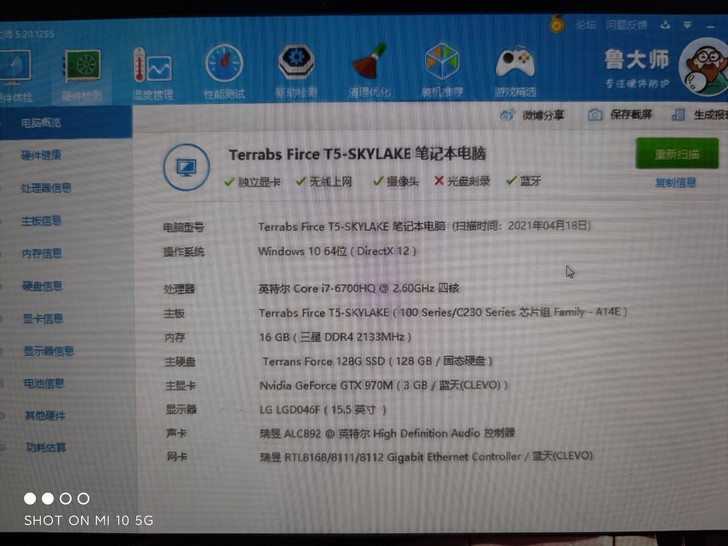
Task: Click the 蓝牙 checkmark feature
Action: pos(524,181)
